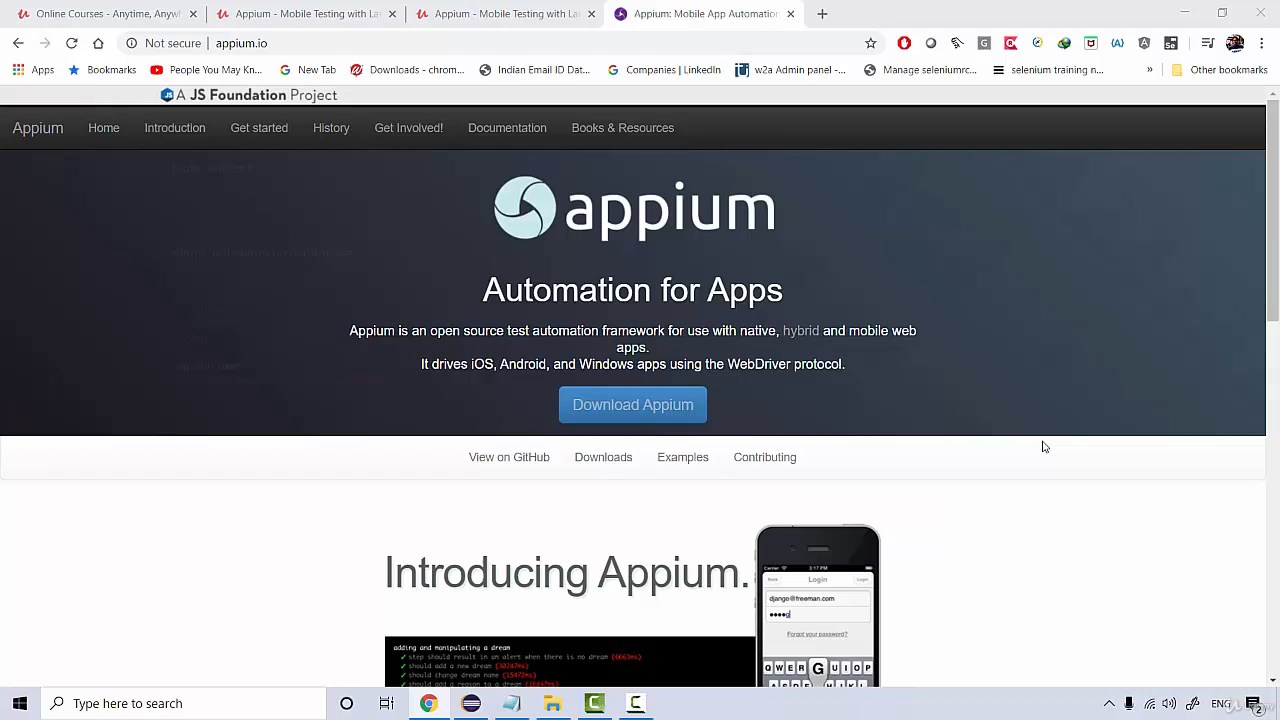Open the 'Companies | LinkedIn' bookmark
The height and width of the screenshot is (720, 1280).
point(664,70)
